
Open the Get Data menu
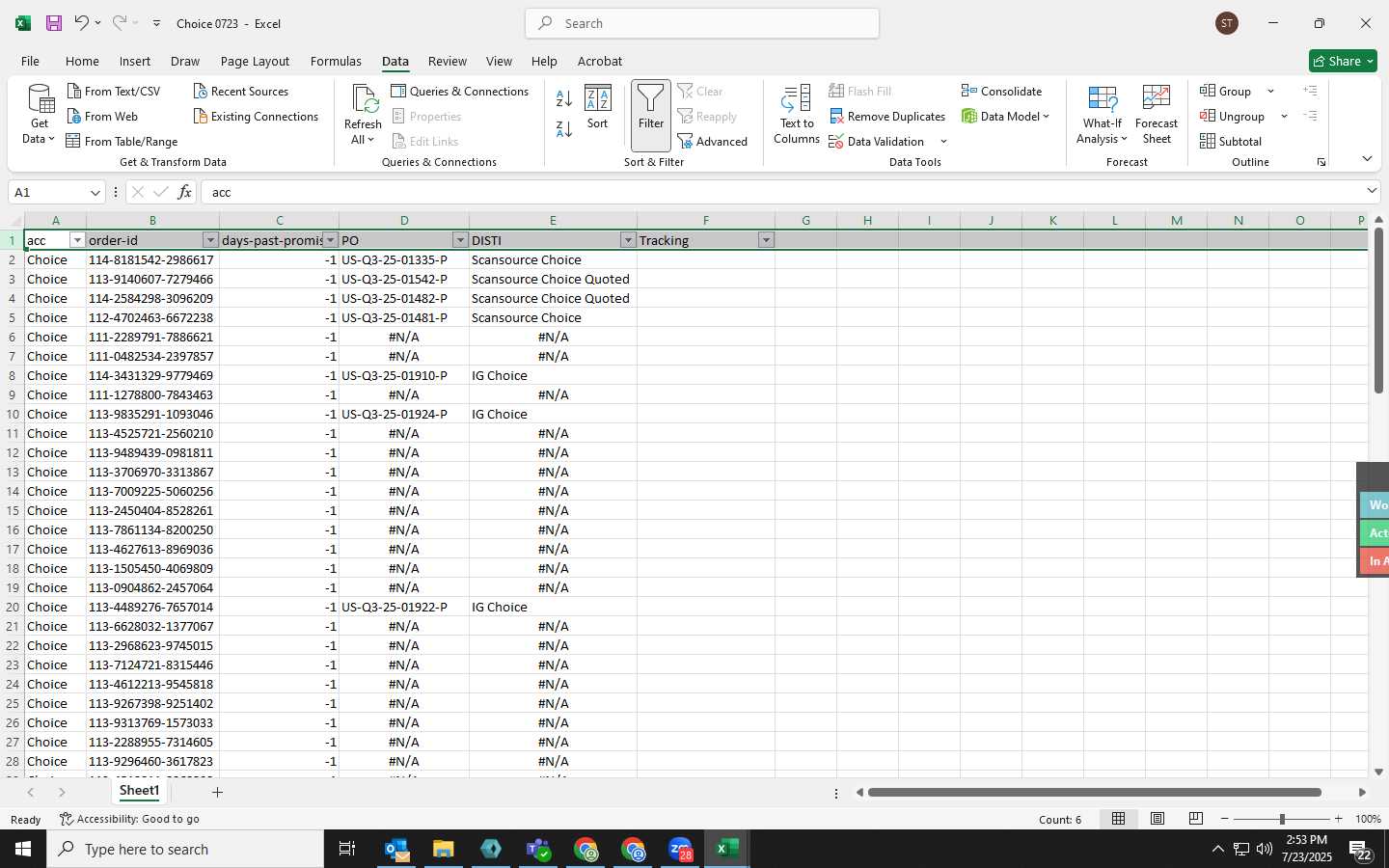[40, 115]
